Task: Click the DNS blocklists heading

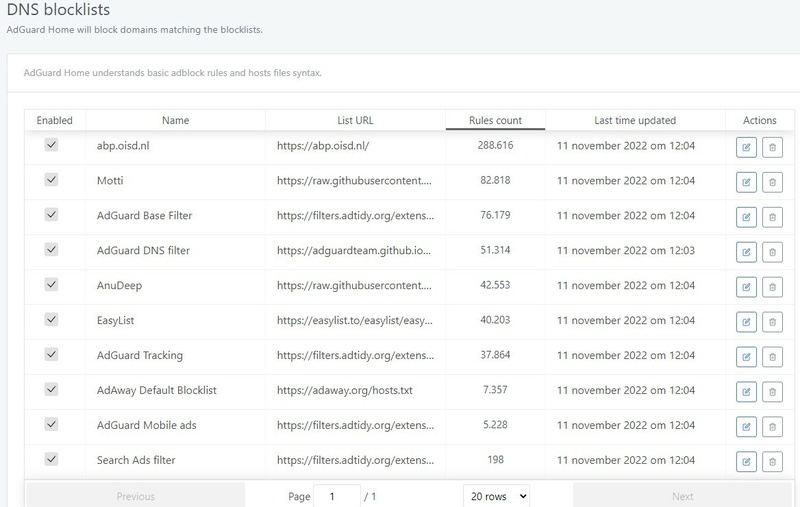Action: 58,9
